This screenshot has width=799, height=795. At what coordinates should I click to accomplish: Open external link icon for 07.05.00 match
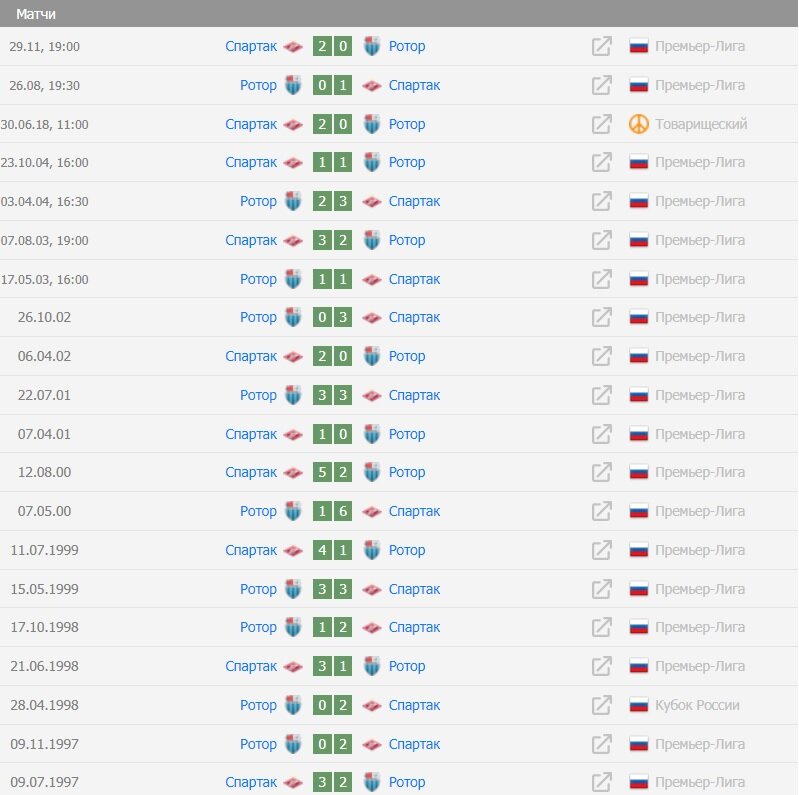point(601,511)
